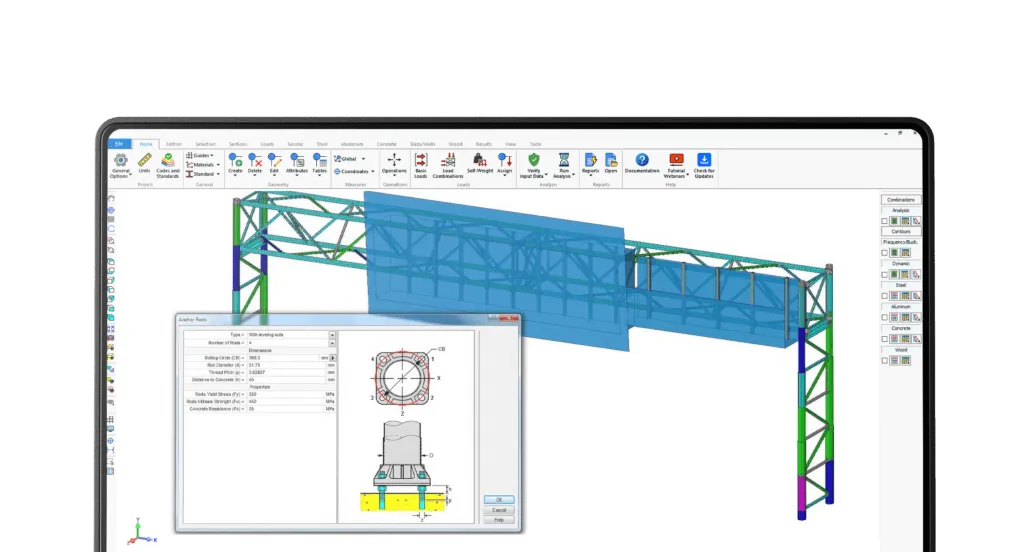
Task: Click the Bolting Circle value field
Action: click(x=284, y=358)
